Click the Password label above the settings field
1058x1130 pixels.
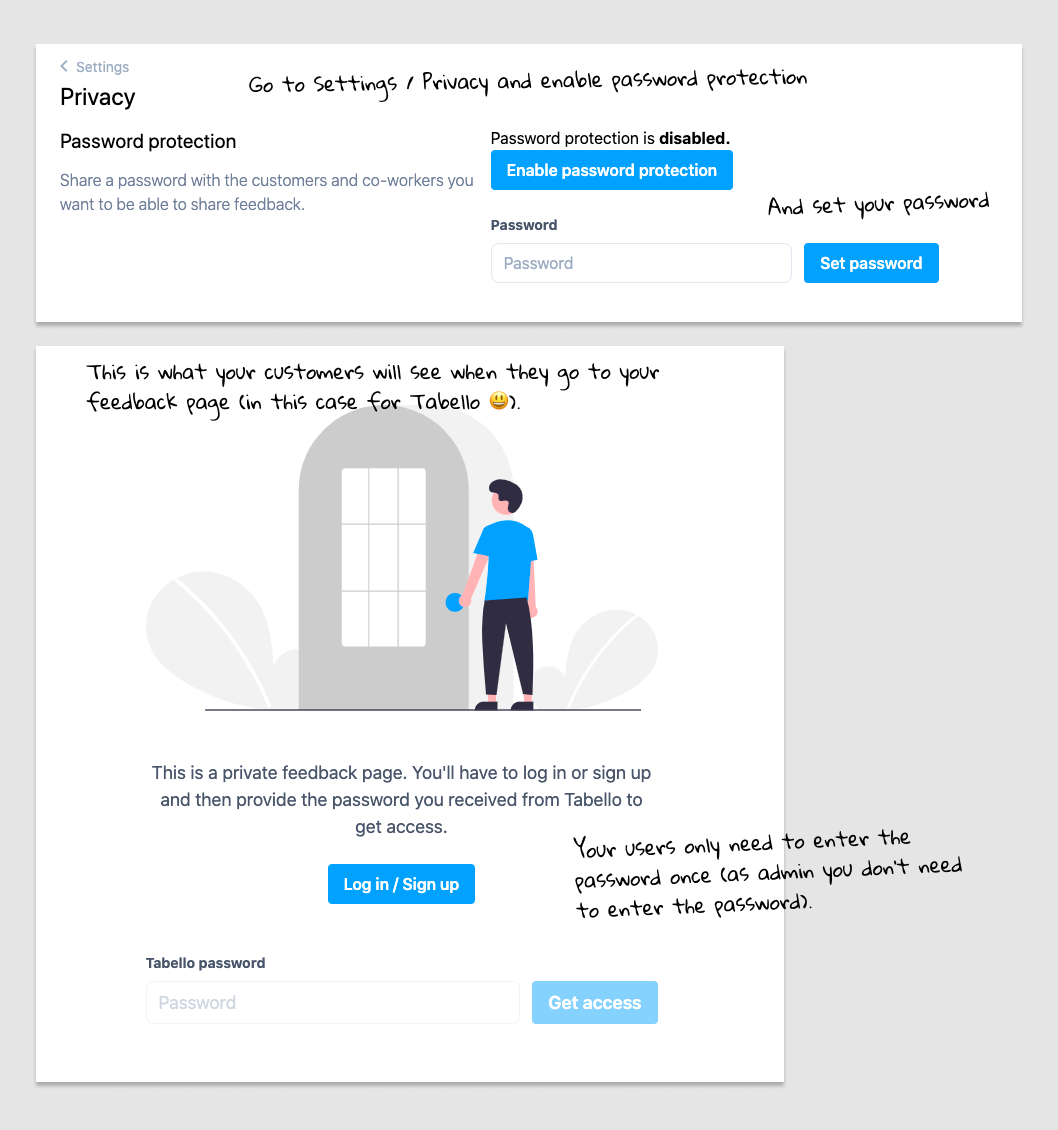point(524,226)
